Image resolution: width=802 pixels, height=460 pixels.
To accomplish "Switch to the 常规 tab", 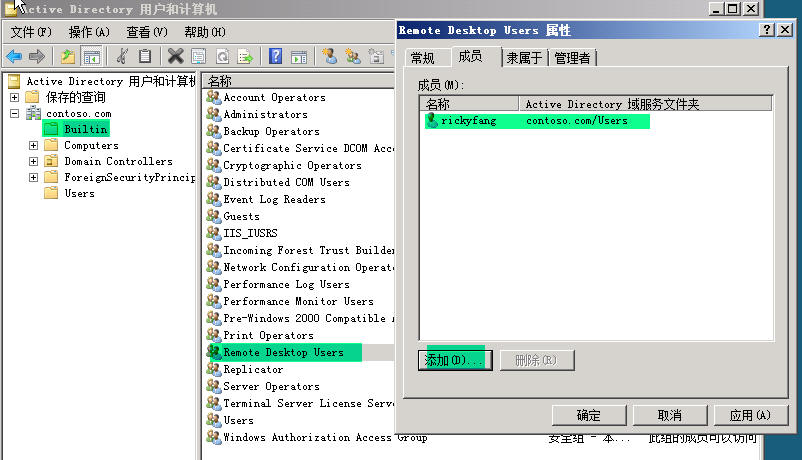I will click(423, 58).
